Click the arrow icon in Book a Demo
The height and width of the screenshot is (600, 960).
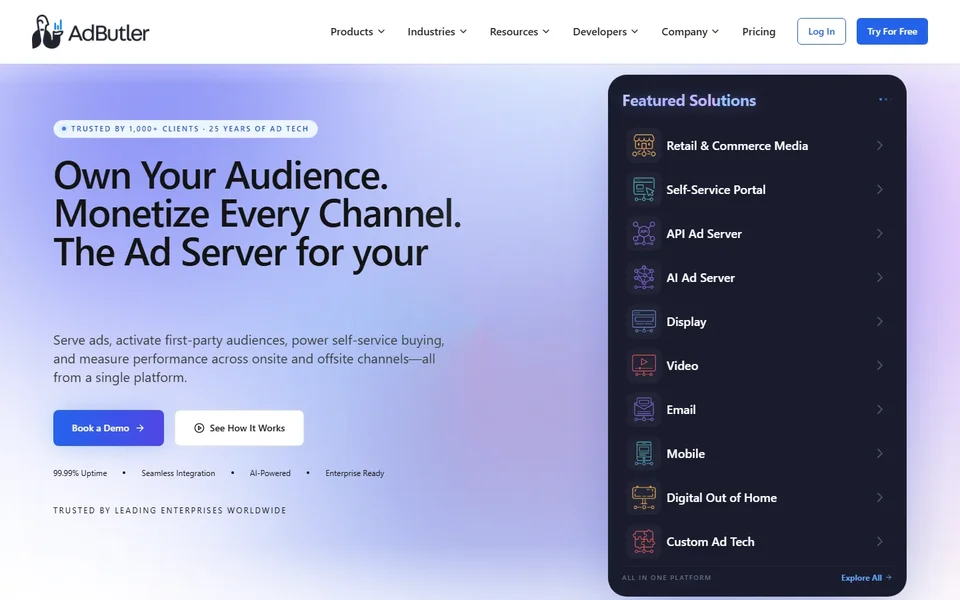tap(140, 428)
